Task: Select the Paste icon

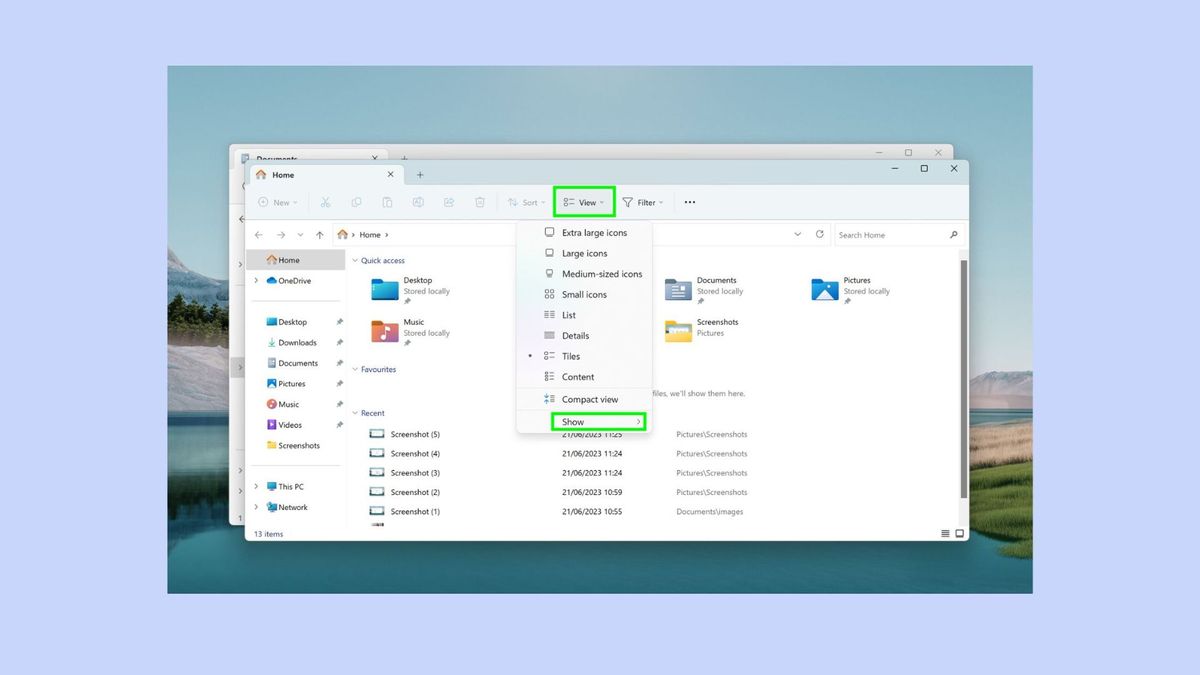Action: pyautogui.click(x=387, y=202)
